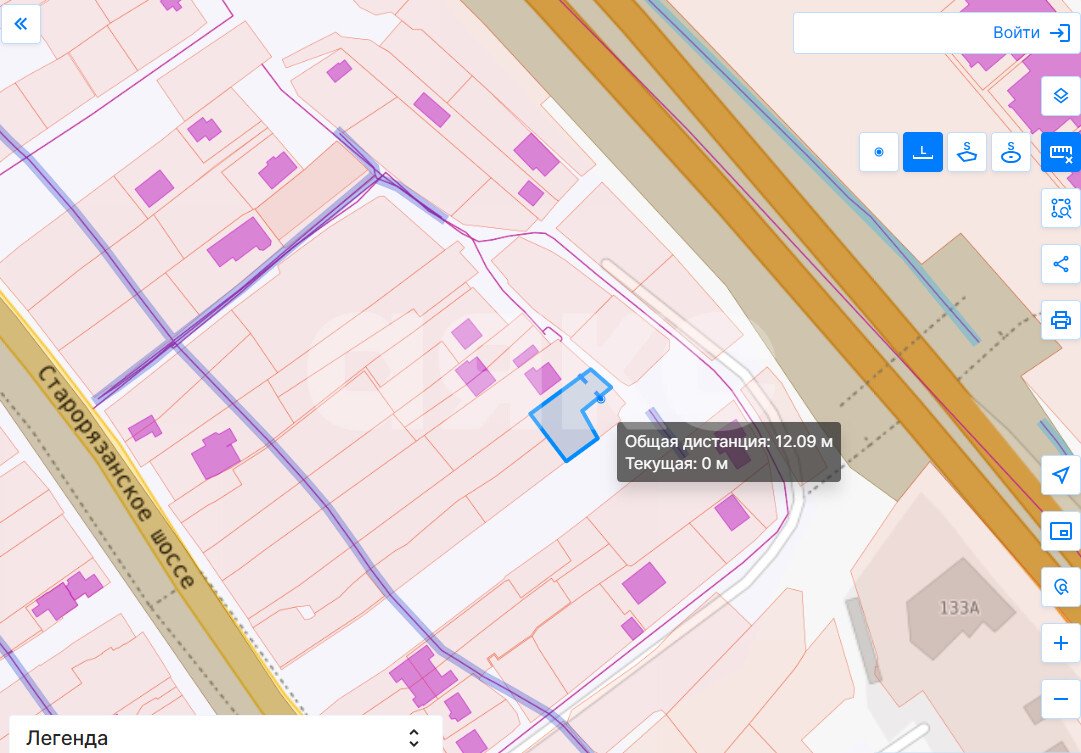The width and height of the screenshot is (1081, 753).
Task: Select the point marker measurement tool
Action: (x=878, y=152)
